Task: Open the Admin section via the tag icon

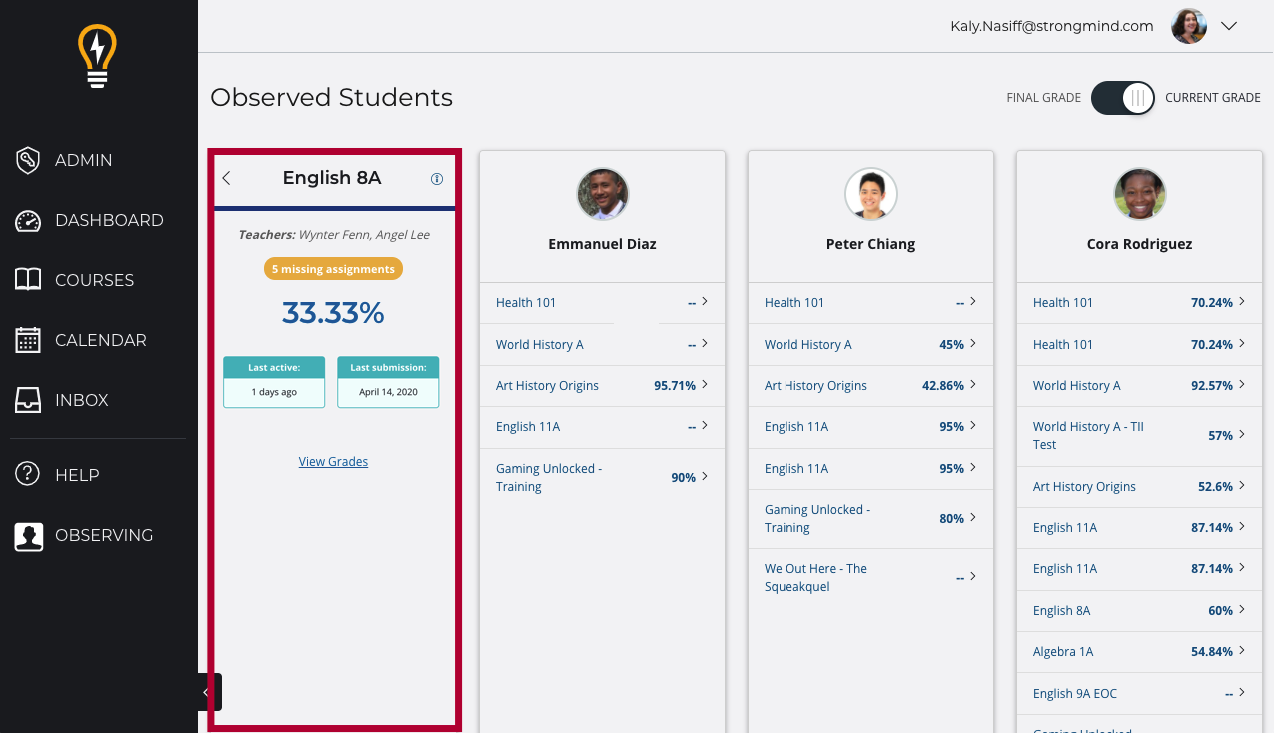Action: (28, 160)
